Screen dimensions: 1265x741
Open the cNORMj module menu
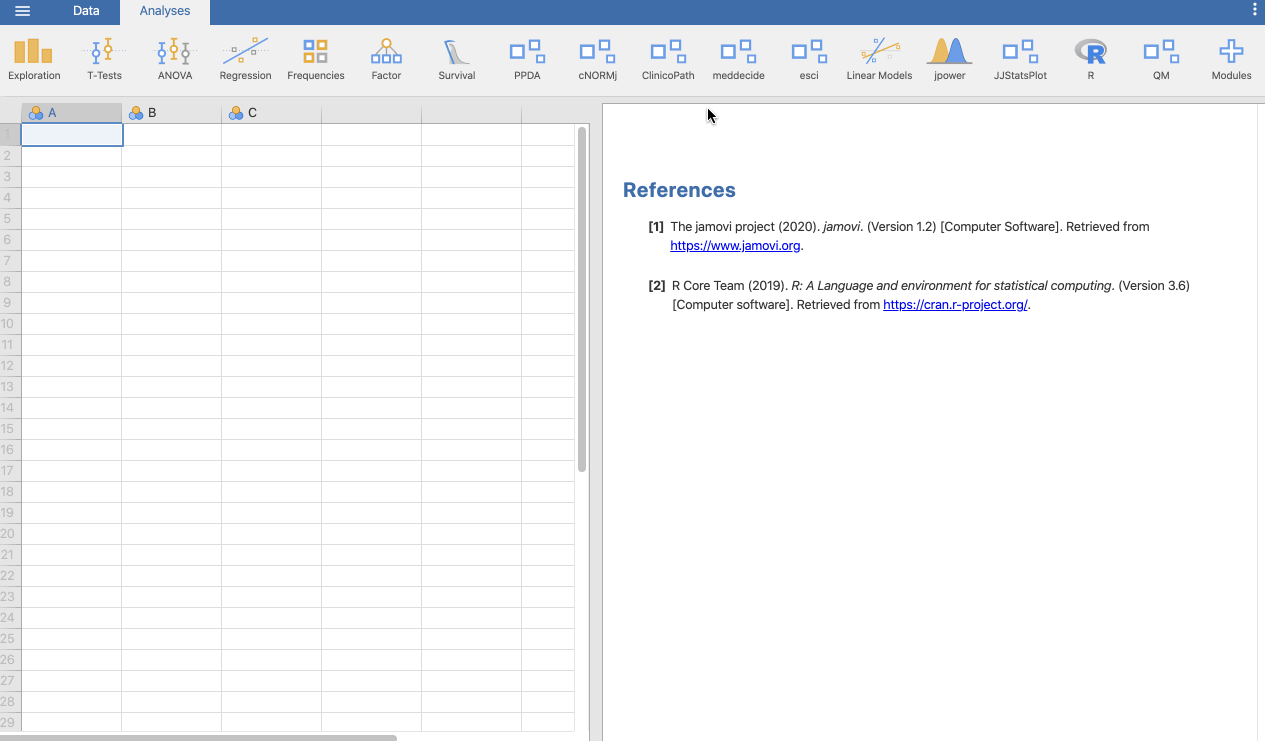pos(597,60)
